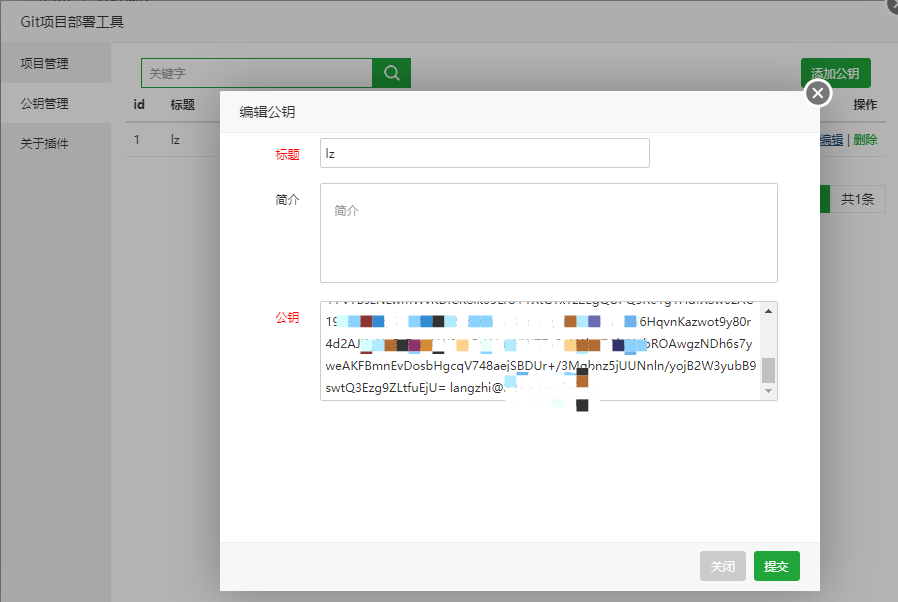898x602 pixels.
Task: Click the 公钥 textarea scroll-up arrow
Action: point(769,311)
